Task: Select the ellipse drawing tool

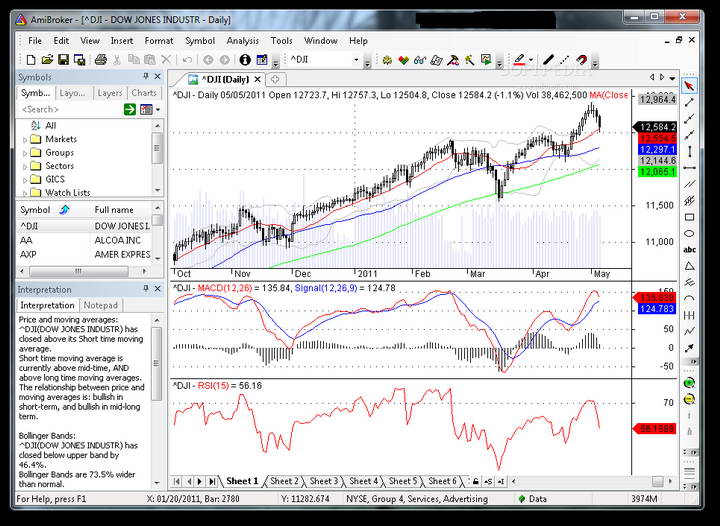Action: point(689,234)
